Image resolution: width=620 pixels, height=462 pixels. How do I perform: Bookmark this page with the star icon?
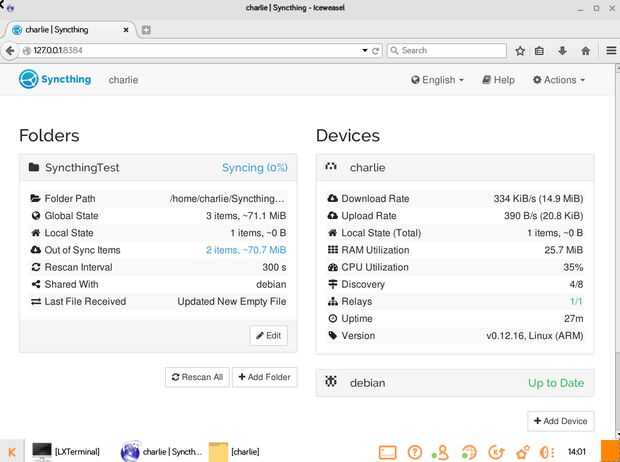[x=520, y=51]
